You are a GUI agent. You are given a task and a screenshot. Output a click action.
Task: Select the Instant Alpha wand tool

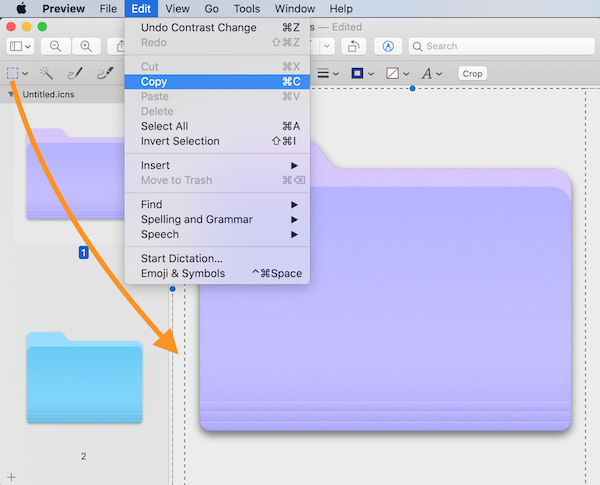pos(46,73)
